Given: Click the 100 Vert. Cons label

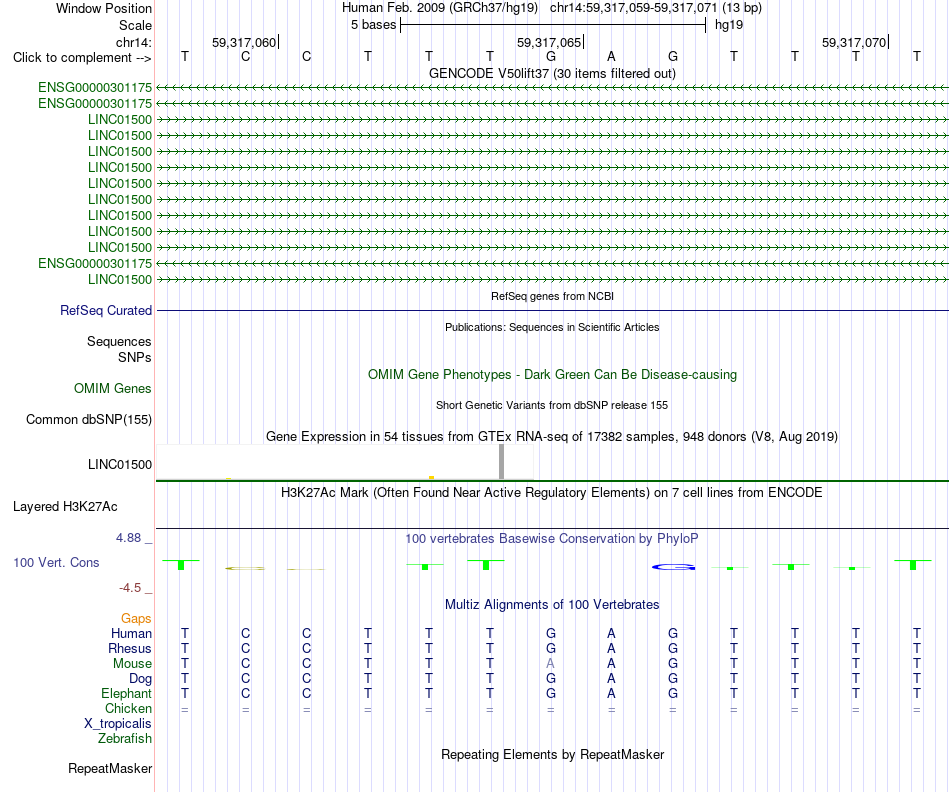Looking at the screenshot, I should (x=56, y=562).
